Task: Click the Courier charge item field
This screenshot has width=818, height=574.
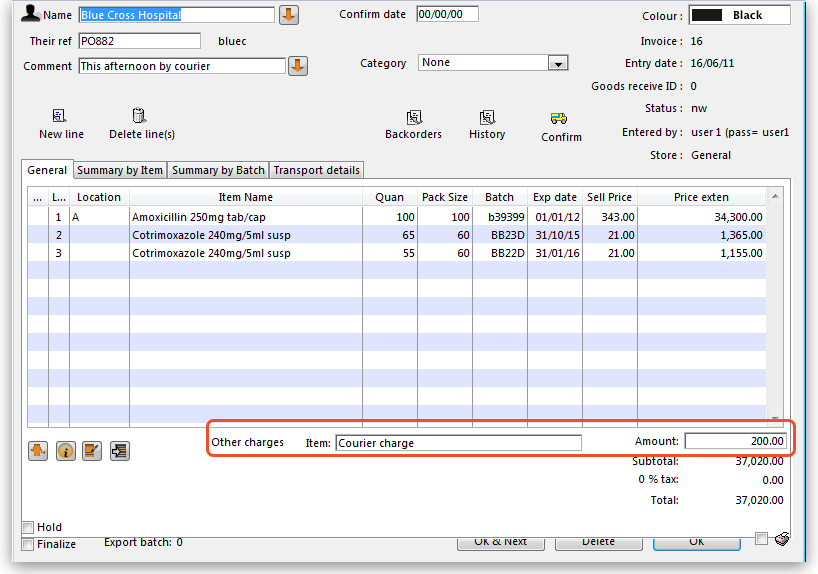Action: [458, 443]
